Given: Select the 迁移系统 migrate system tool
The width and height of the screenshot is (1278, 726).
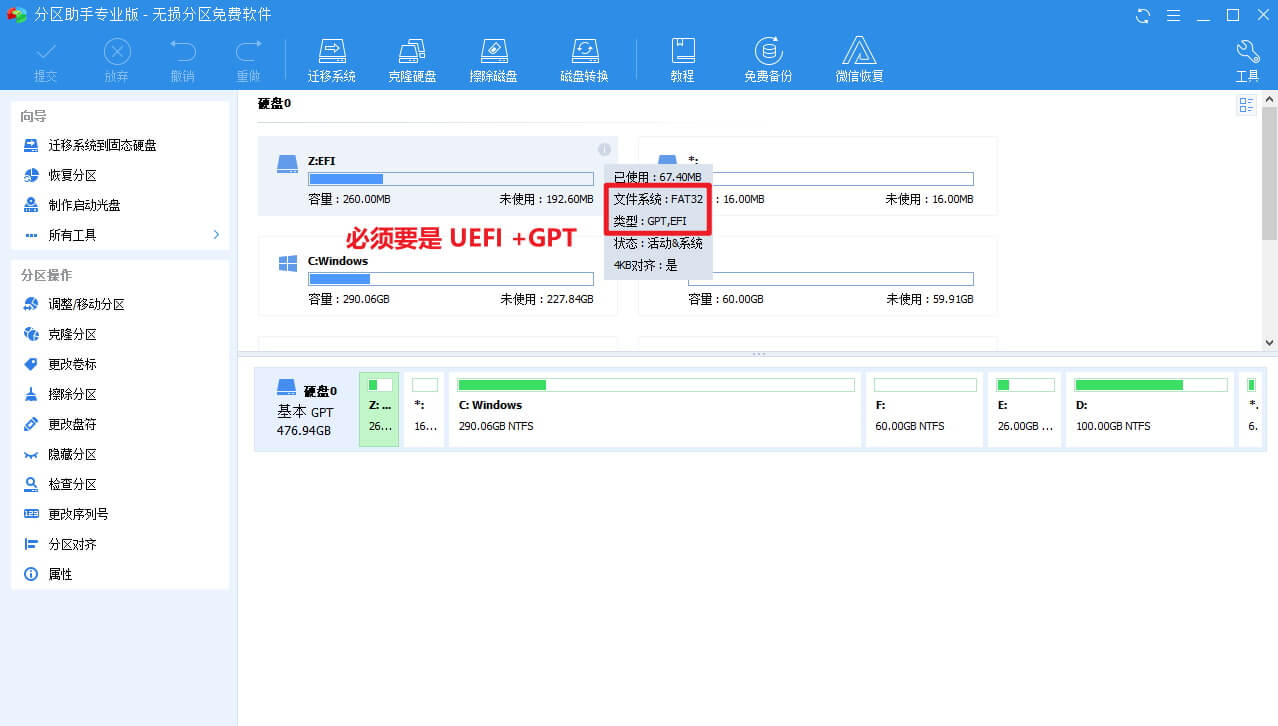Looking at the screenshot, I should tap(331, 58).
